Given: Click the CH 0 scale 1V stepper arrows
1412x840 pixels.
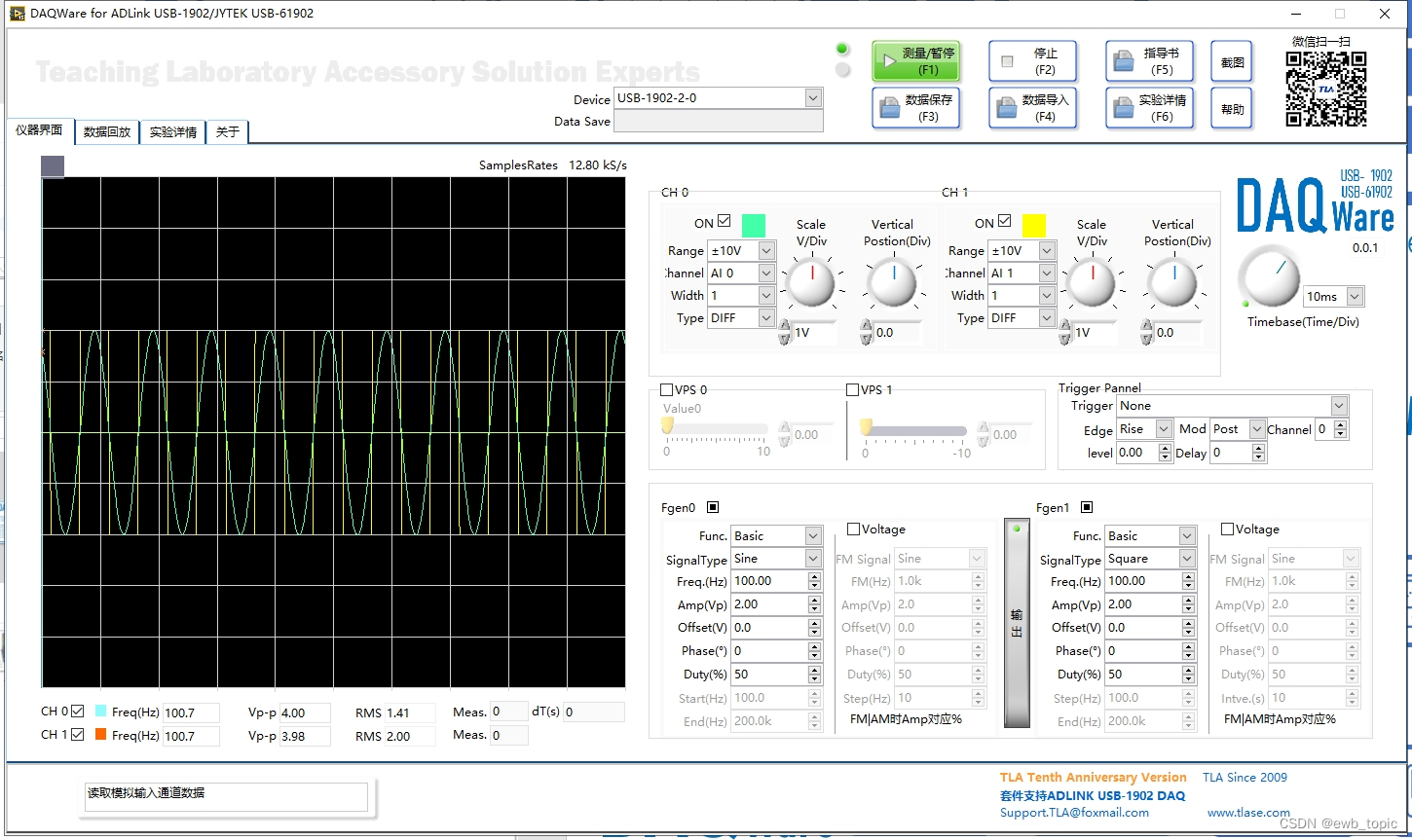Looking at the screenshot, I should (x=784, y=333).
